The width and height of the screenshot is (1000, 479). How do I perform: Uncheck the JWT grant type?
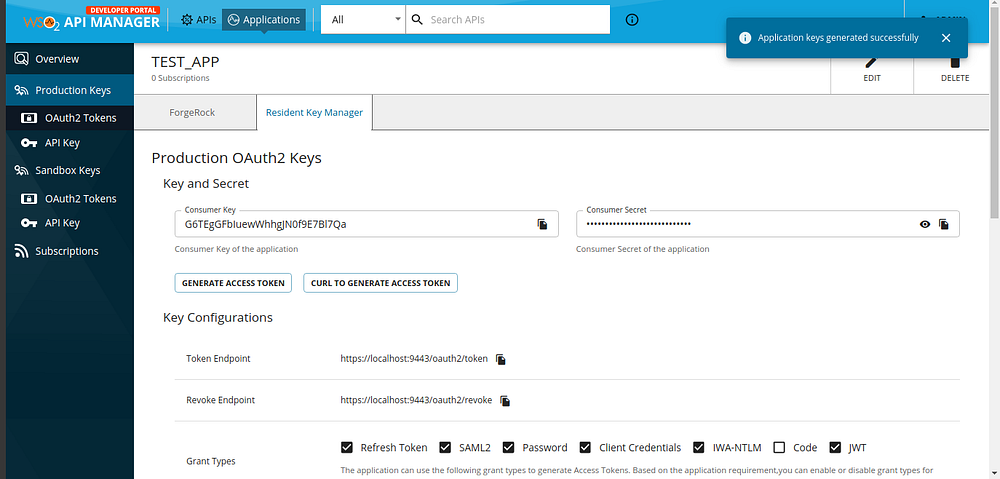coord(835,447)
